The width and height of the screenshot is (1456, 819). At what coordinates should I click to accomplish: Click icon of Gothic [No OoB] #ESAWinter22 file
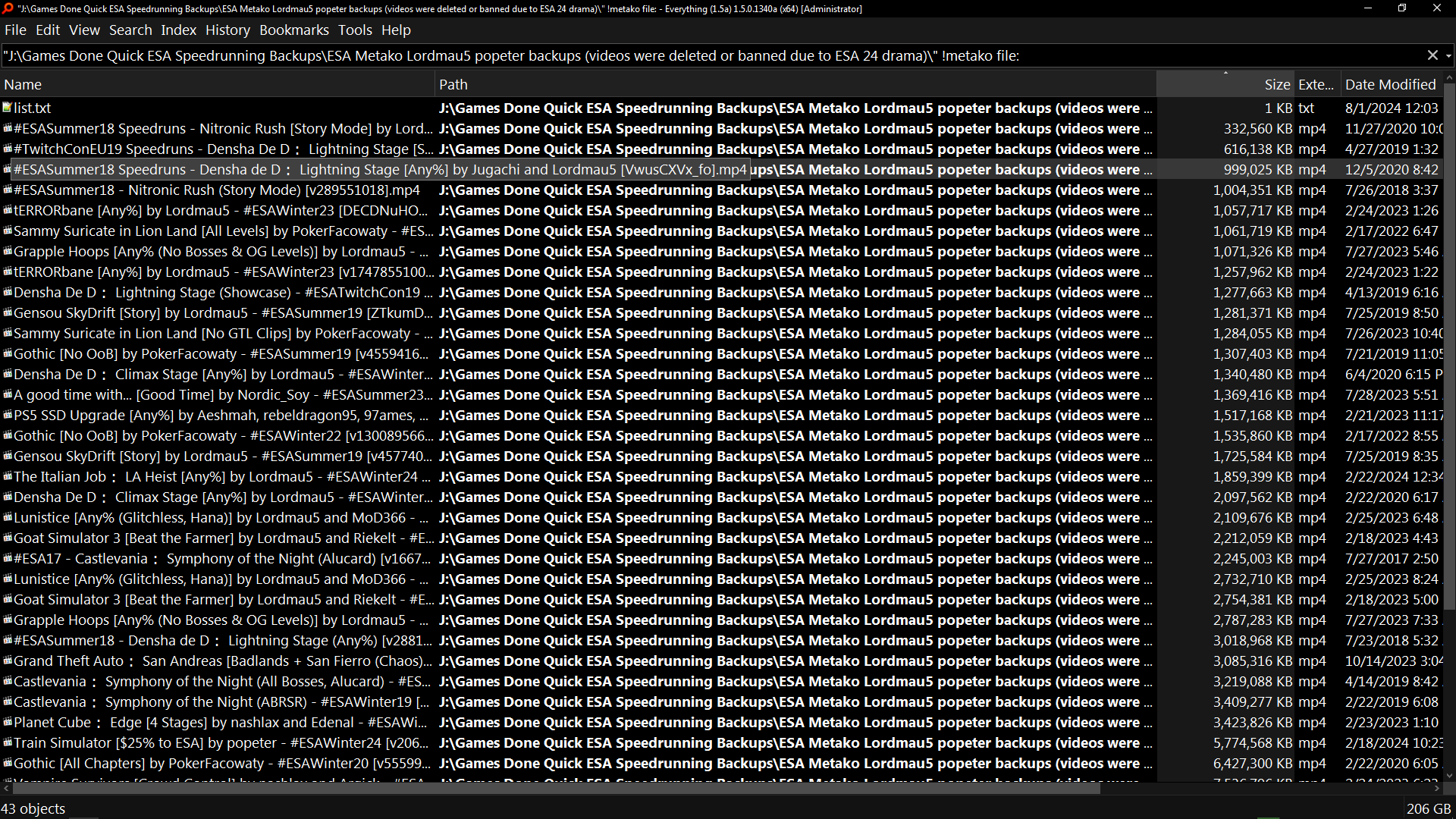(8, 435)
